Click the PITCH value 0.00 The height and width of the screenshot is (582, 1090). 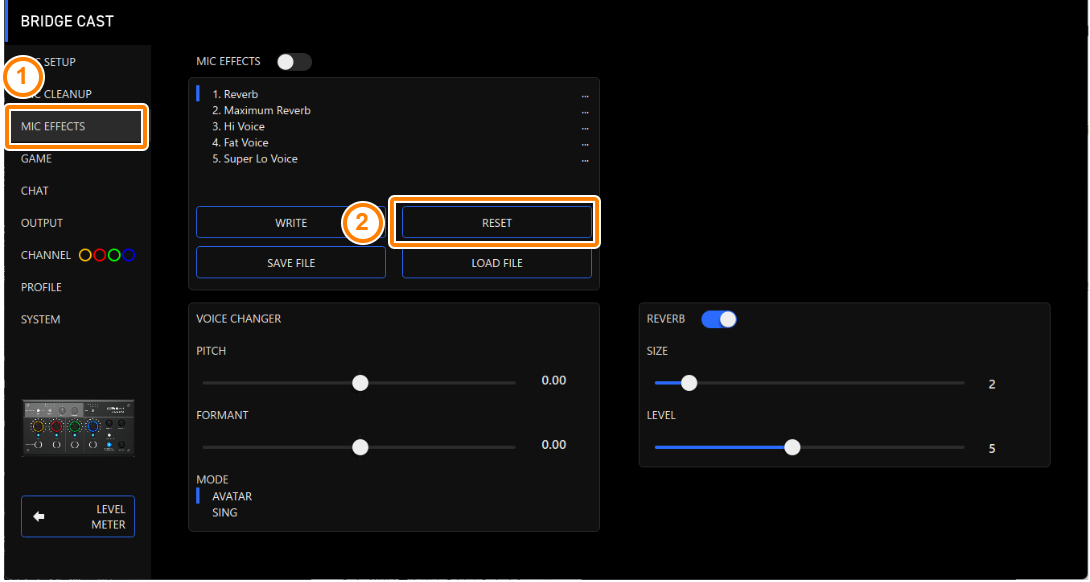pyautogui.click(x=553, y=380)
